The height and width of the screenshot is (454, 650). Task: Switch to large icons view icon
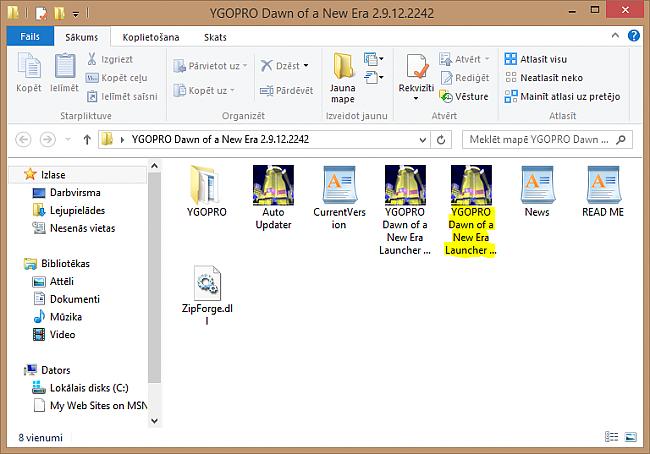[631, 437]
